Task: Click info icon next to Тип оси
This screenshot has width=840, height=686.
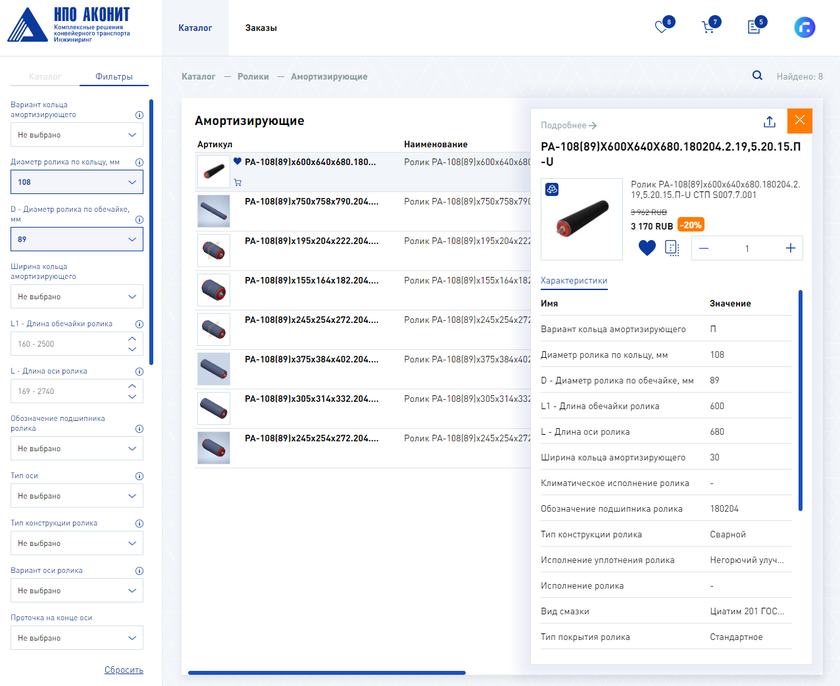Action: [x=139, y=476]
